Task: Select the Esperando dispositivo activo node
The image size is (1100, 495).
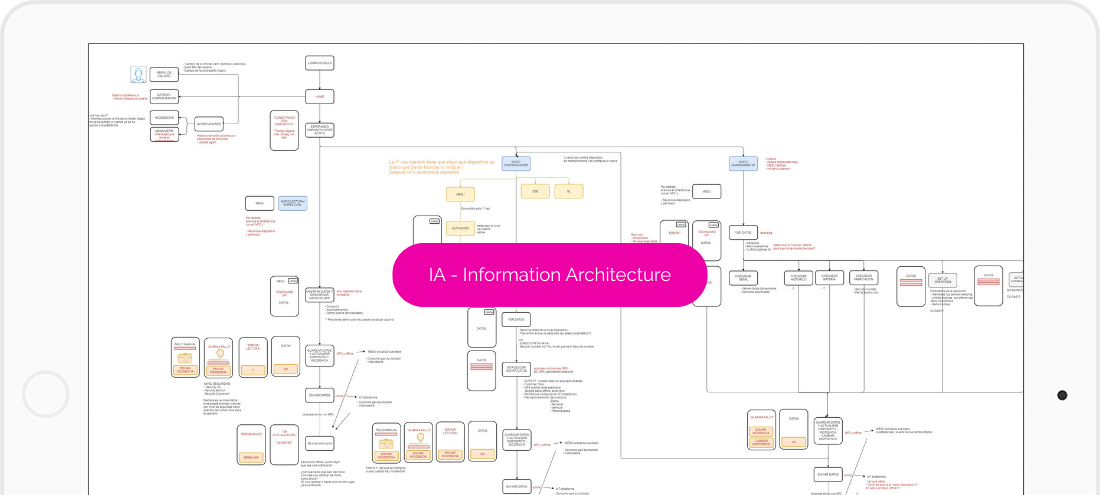Action: tap(319, 129)
